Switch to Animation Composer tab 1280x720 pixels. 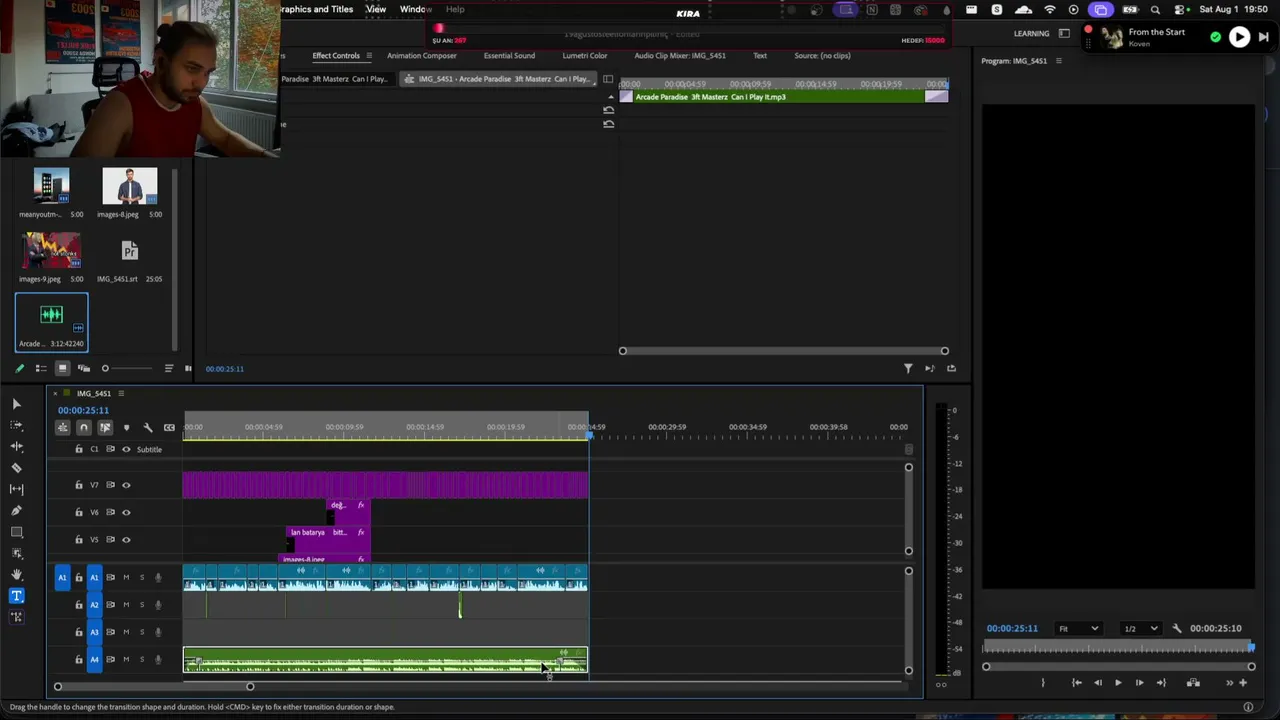421,56
